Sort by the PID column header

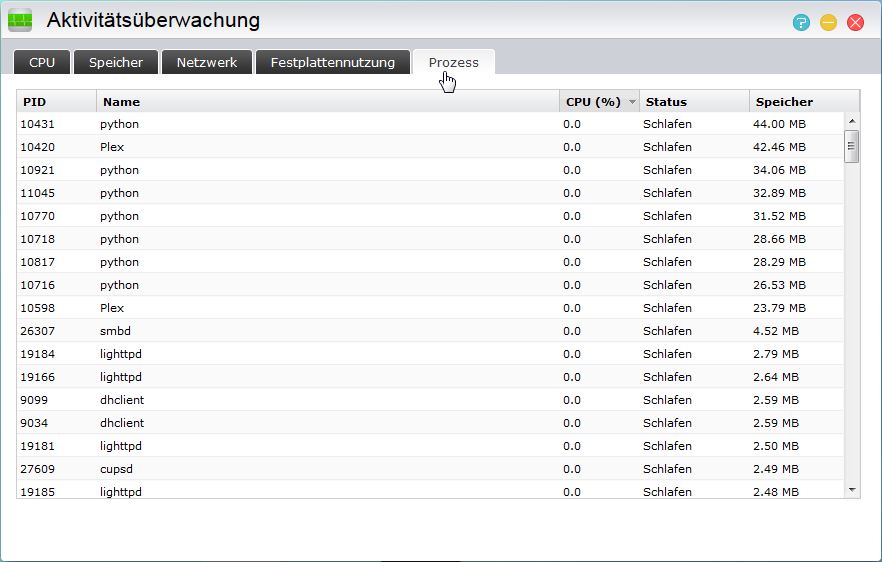click(56, 102)
